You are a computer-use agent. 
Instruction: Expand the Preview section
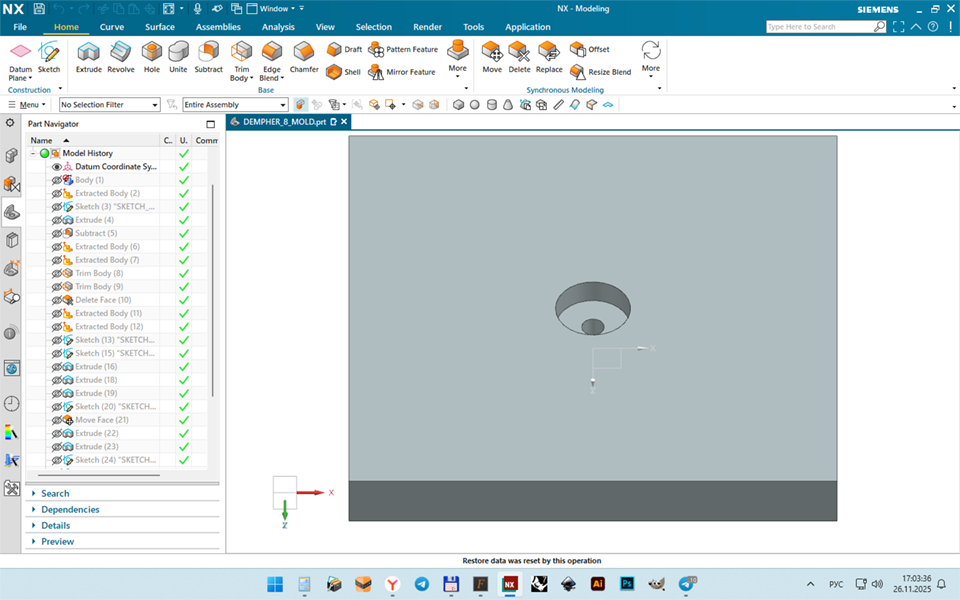[57, 541]
